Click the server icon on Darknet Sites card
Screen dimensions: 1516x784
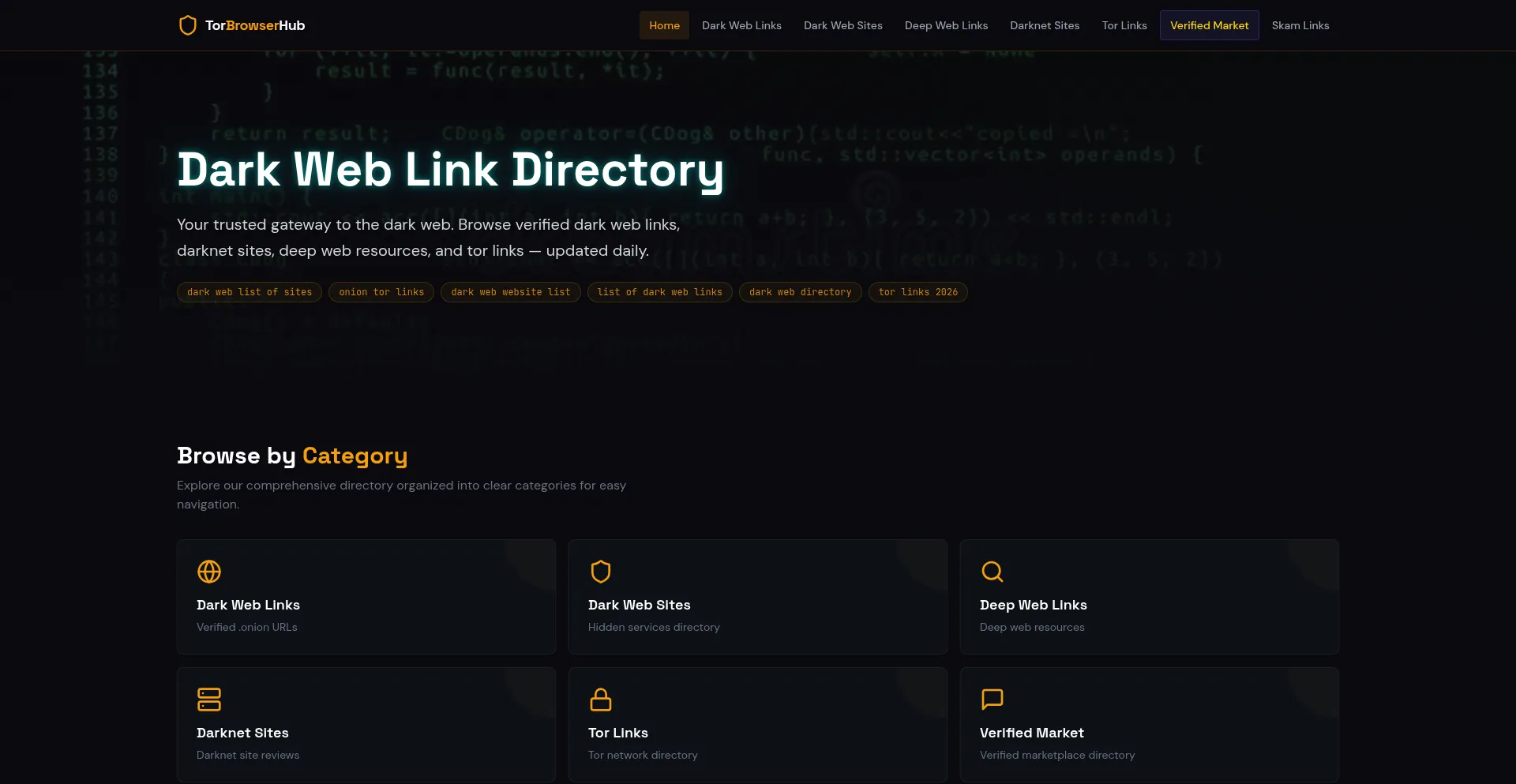click(x=209, y=700)
